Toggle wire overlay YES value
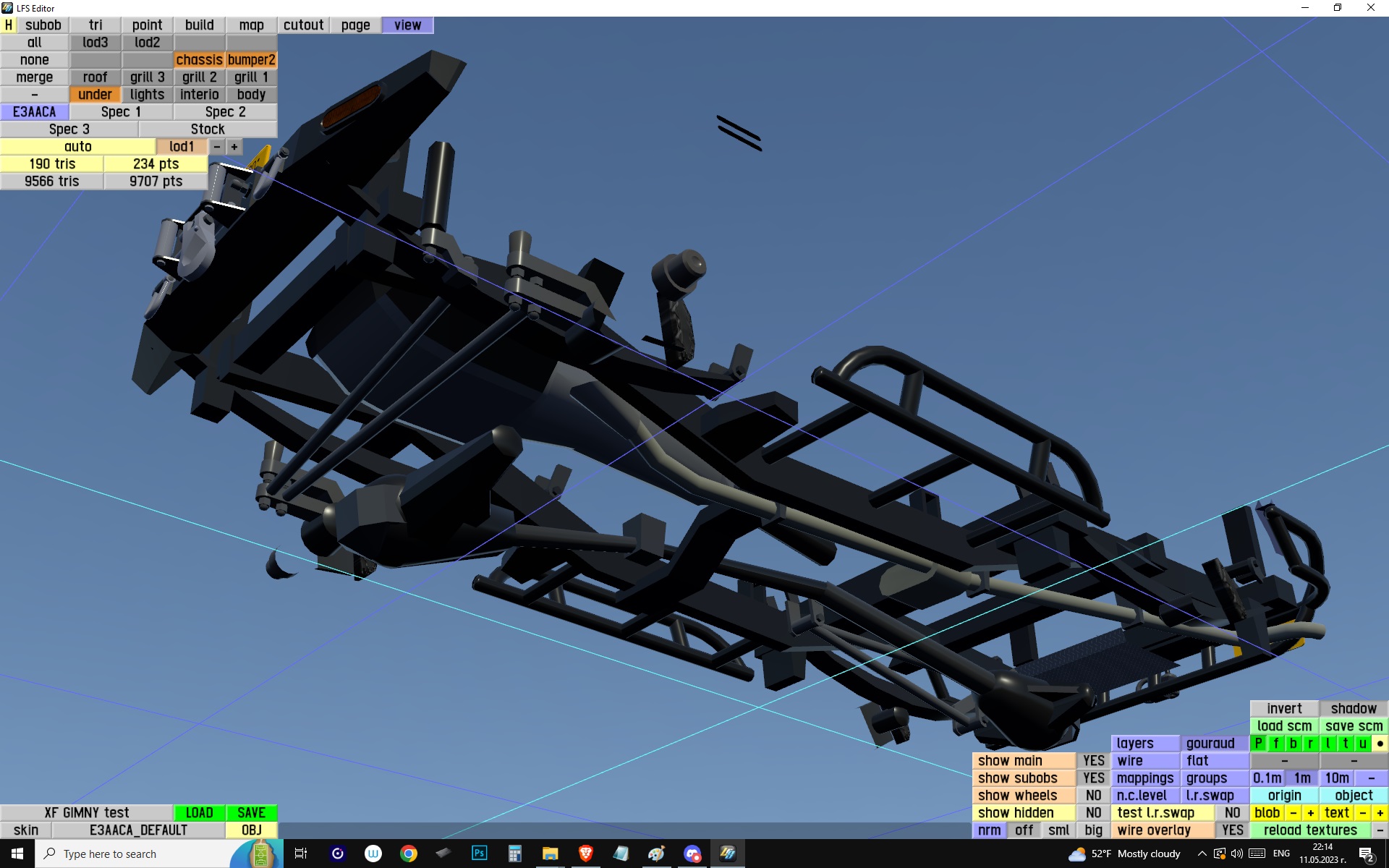This screenshot has width=1389, height=868. click(x=1232, y=830)
